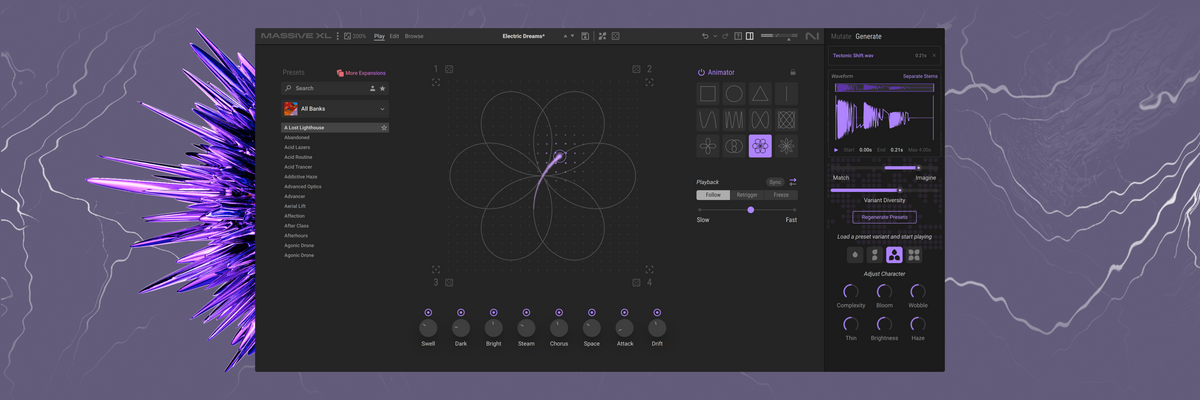Viewport: 1200px width, 400px height.
Task: Select the Retrigger playback mode
Action: click(x=747, y=195)
